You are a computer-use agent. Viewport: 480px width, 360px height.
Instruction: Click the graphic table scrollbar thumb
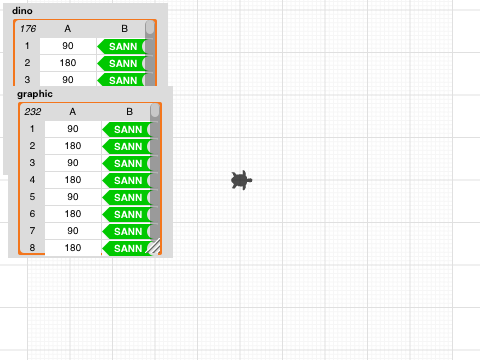(155, 110)
